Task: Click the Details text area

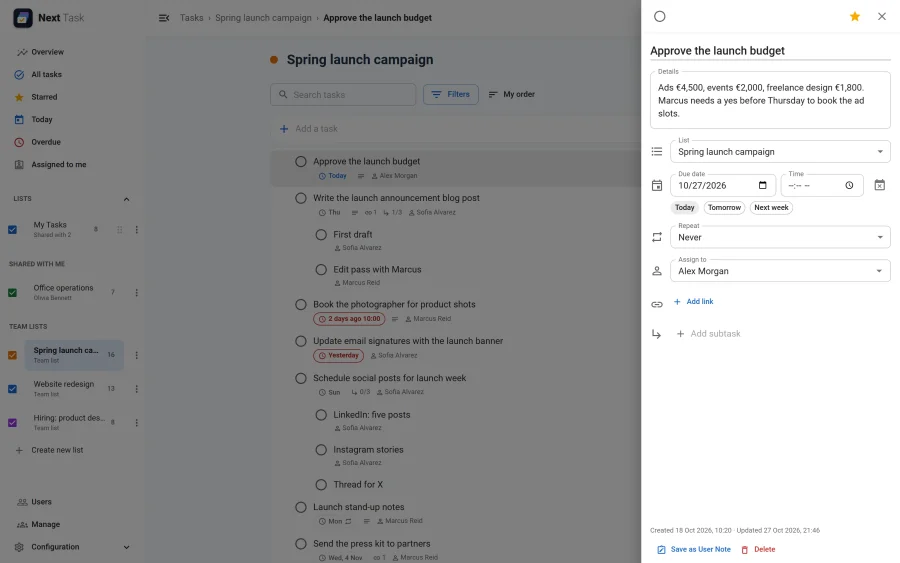Action: 770,100
